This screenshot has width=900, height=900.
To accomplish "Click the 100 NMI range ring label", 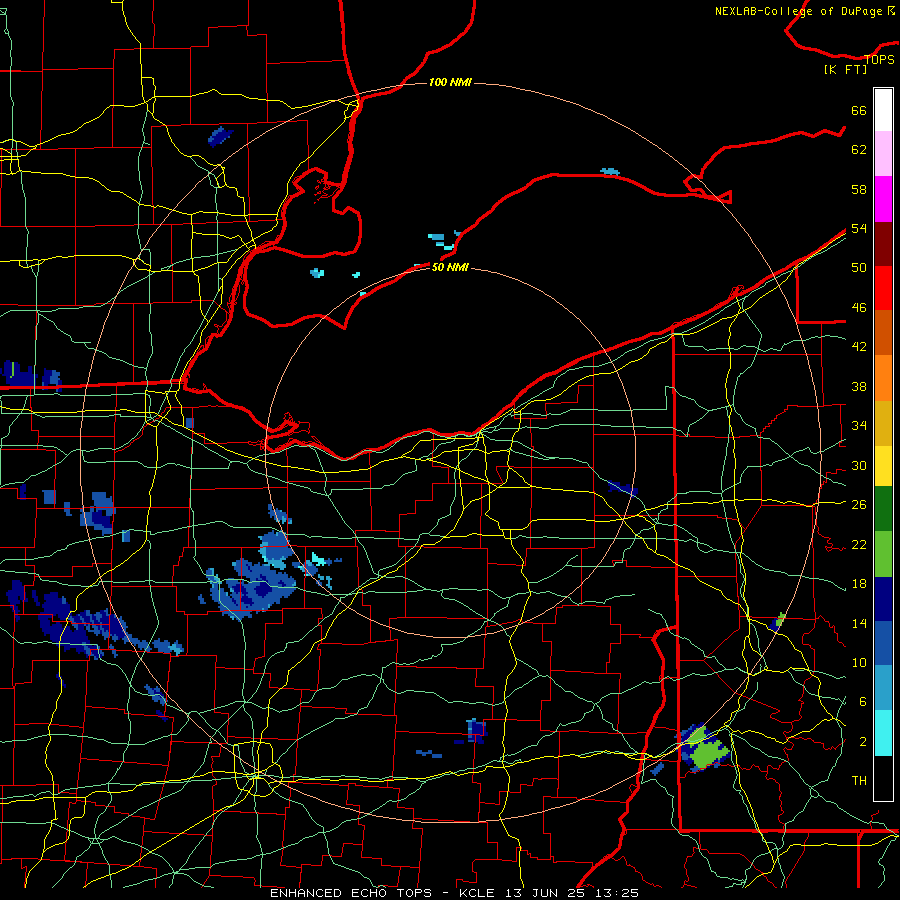I will [450, 83].
